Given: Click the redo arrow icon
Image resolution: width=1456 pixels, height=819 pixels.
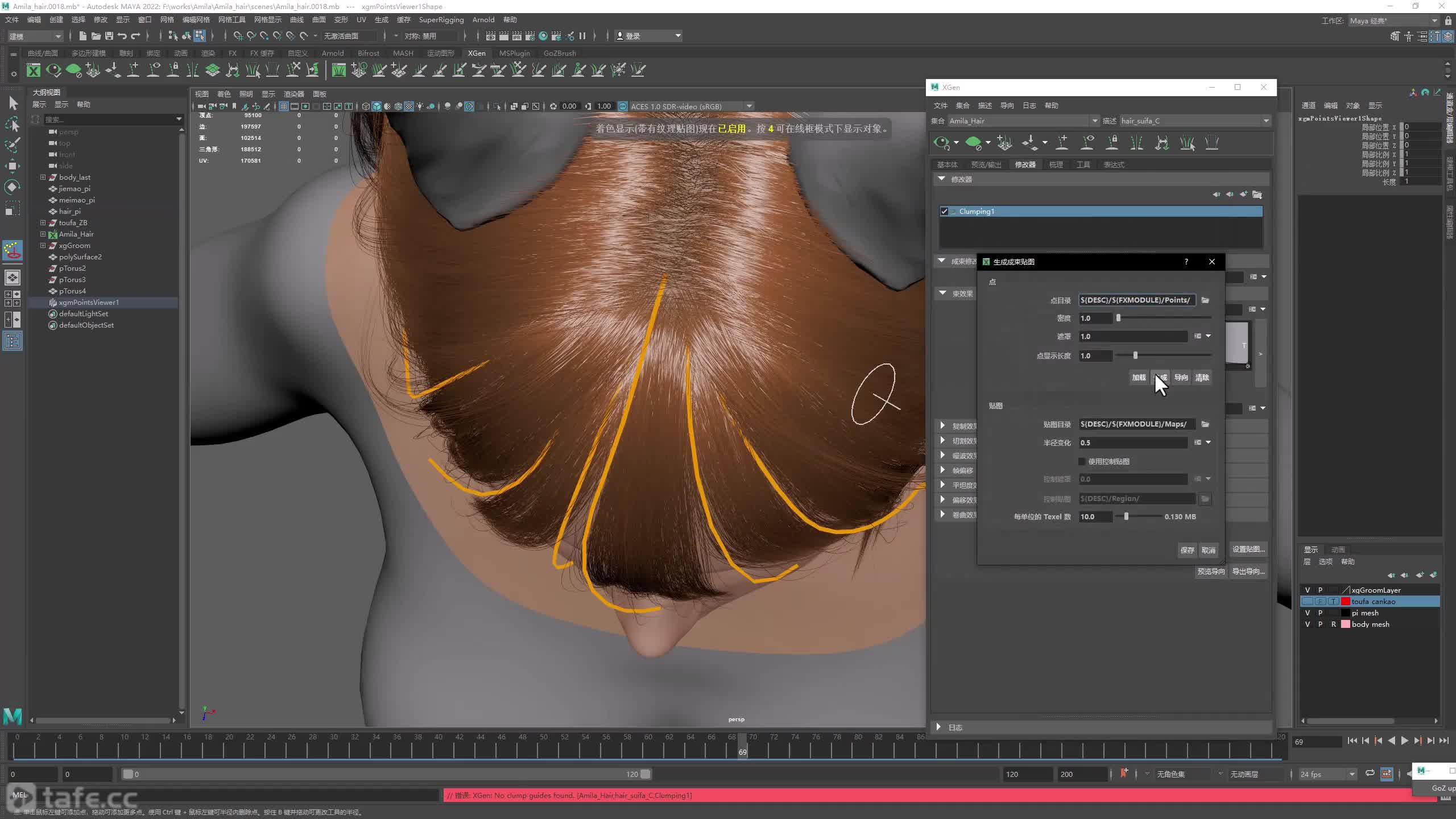Looking at the screenshot, I should click(x=135, y=36).
